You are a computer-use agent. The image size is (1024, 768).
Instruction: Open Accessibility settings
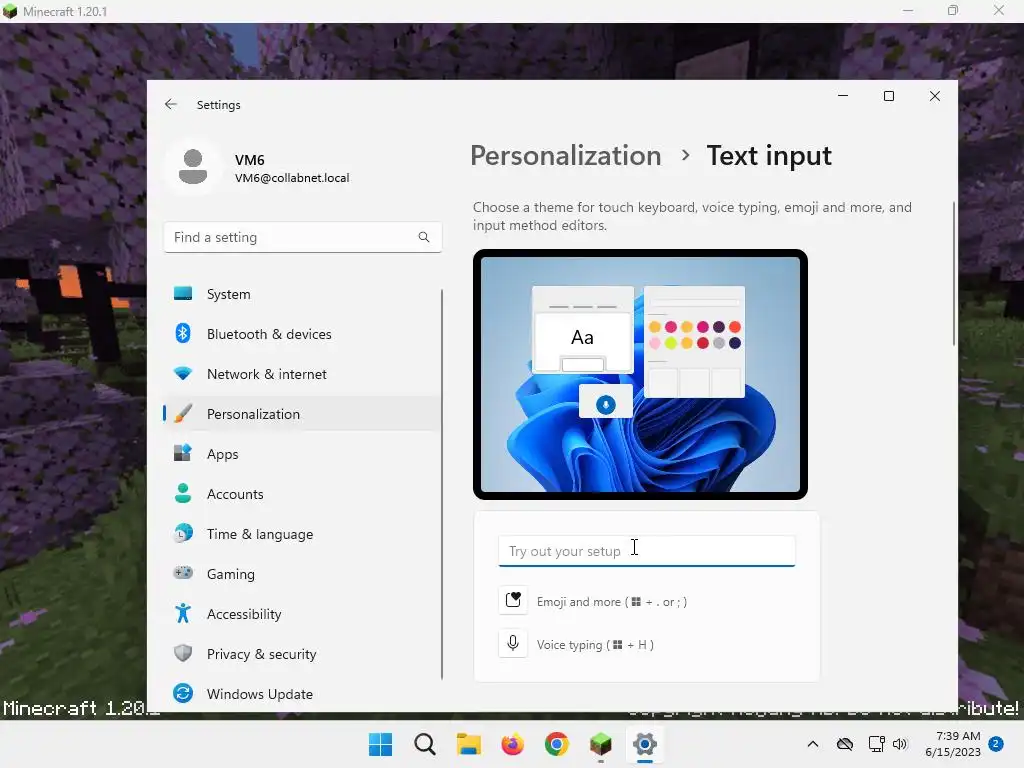point(303,614)
